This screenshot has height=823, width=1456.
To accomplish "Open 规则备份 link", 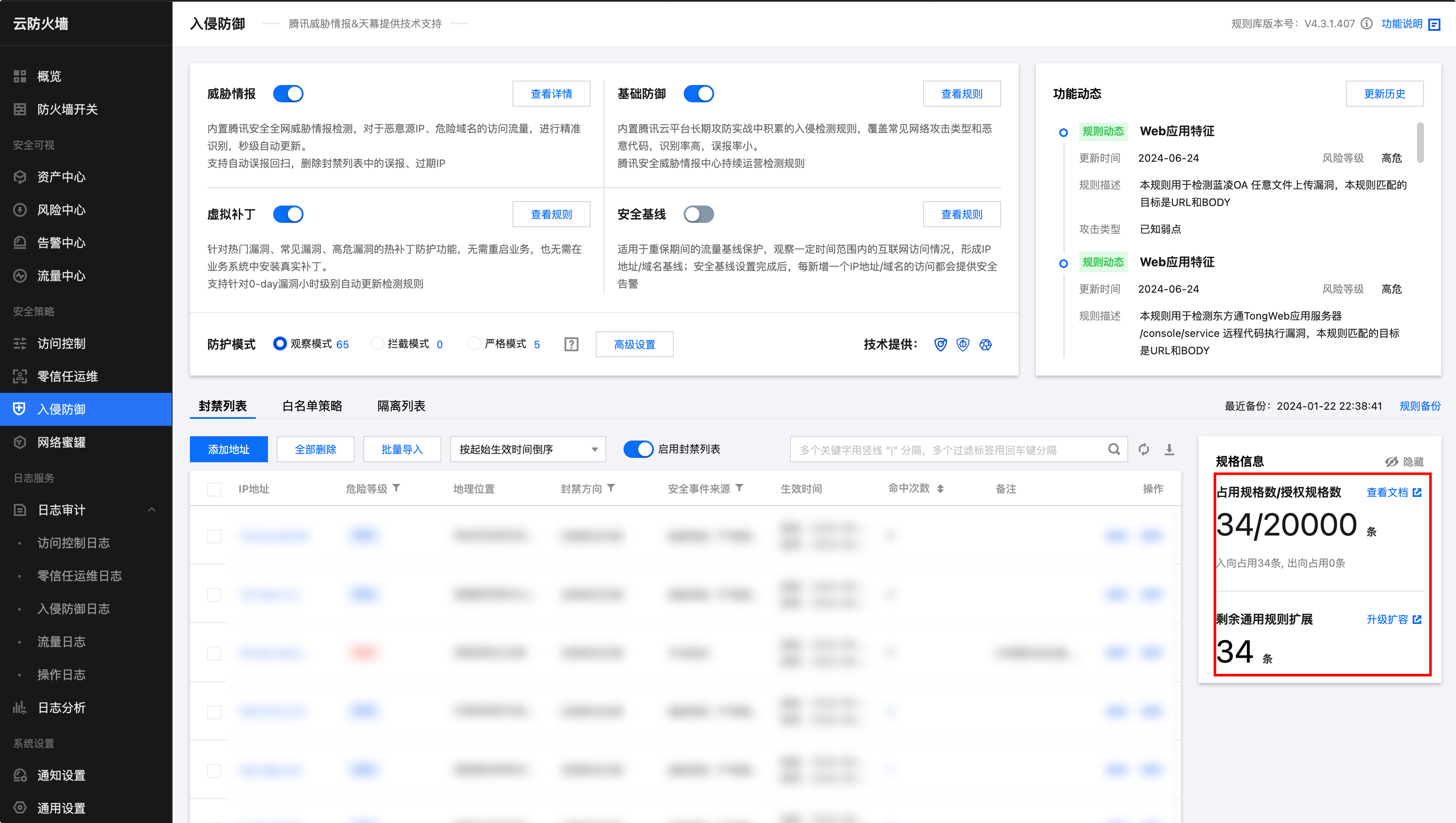I will pos(1420,406).
